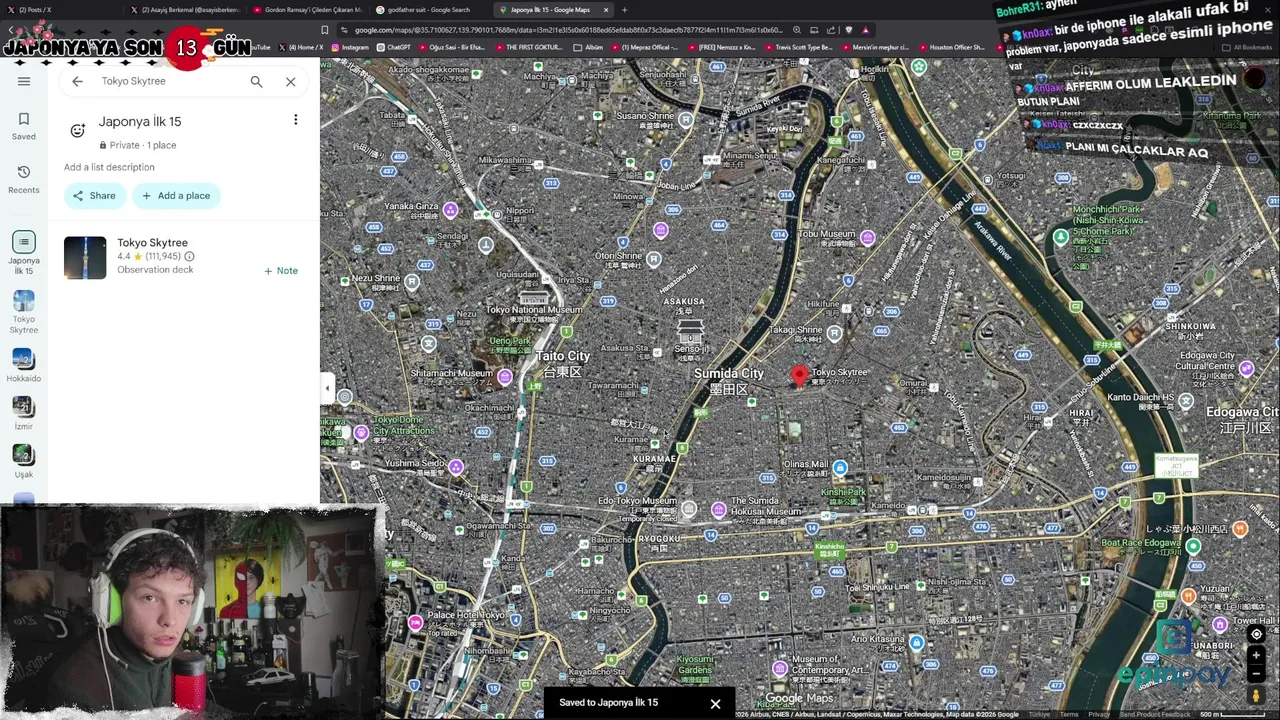Open the Tokyo Skytree photo thumbnail

coord(85,257)
